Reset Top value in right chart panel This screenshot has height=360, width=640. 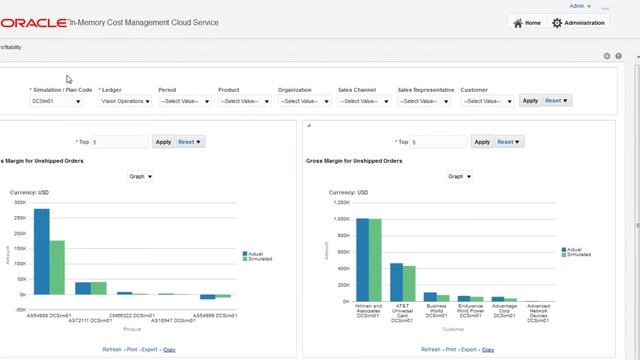[509, 142]
